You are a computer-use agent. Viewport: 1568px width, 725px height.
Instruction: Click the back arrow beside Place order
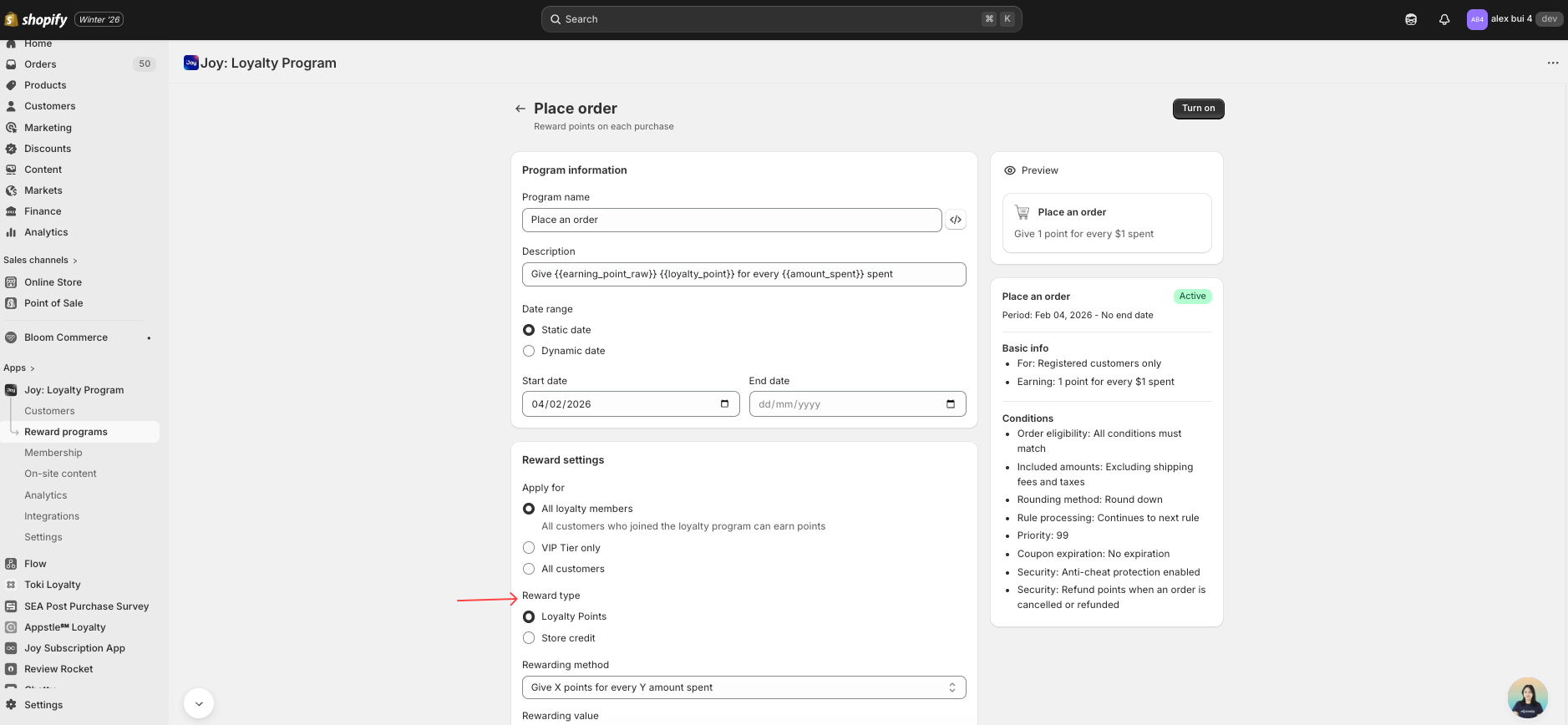pyautogui.click(x=520, y=109)
